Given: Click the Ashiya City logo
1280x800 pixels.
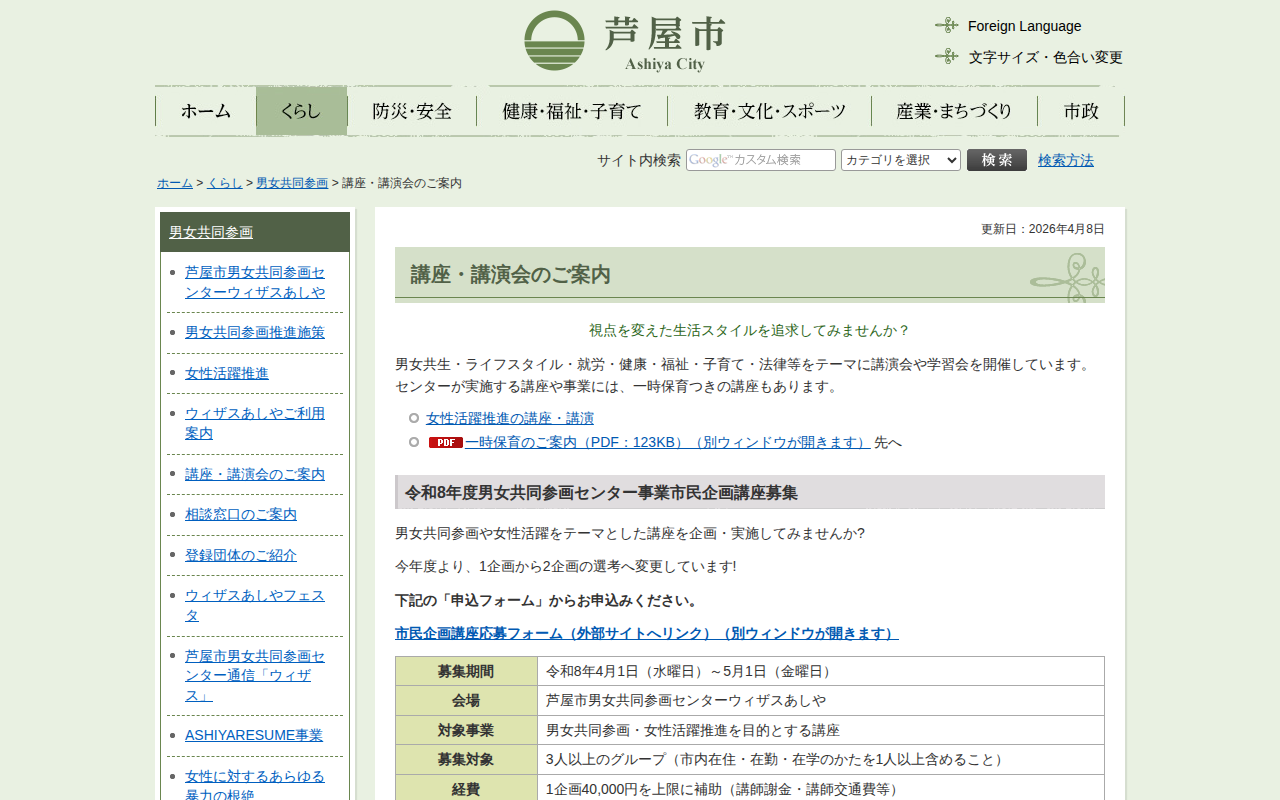Looking at the screenshot, I should tap(624, 41).
